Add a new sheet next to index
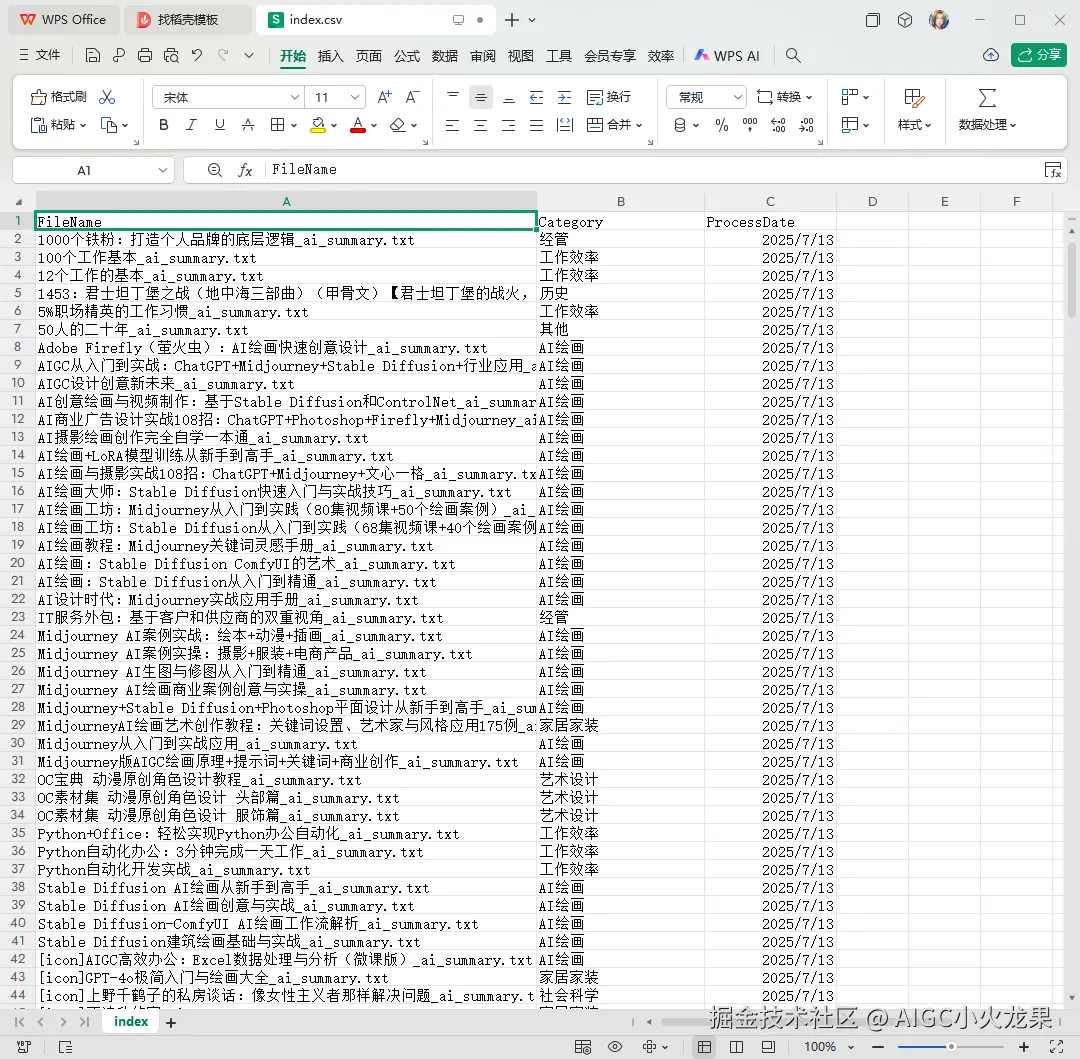 171,1023
